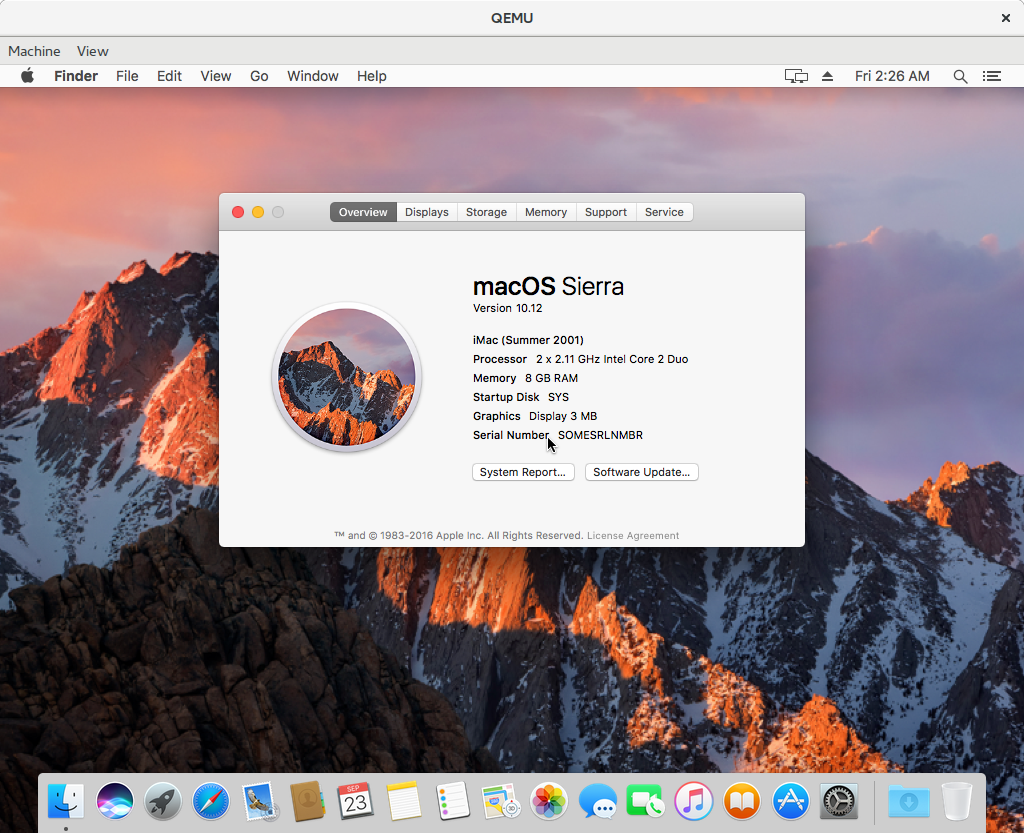Open the License Agreement link
Viewport: 1024px width, 833px height.
click(633, 536)
